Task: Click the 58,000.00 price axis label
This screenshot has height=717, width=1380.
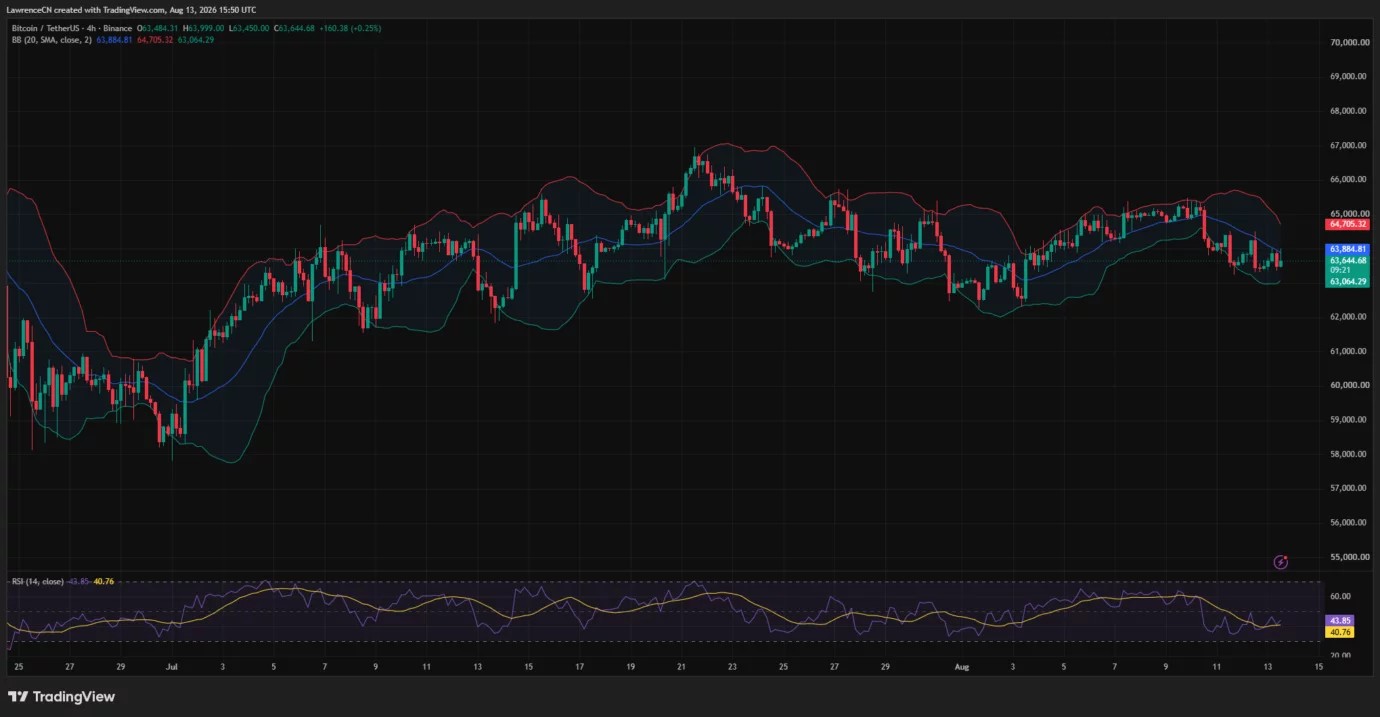Action: (x=1349, y=453)
